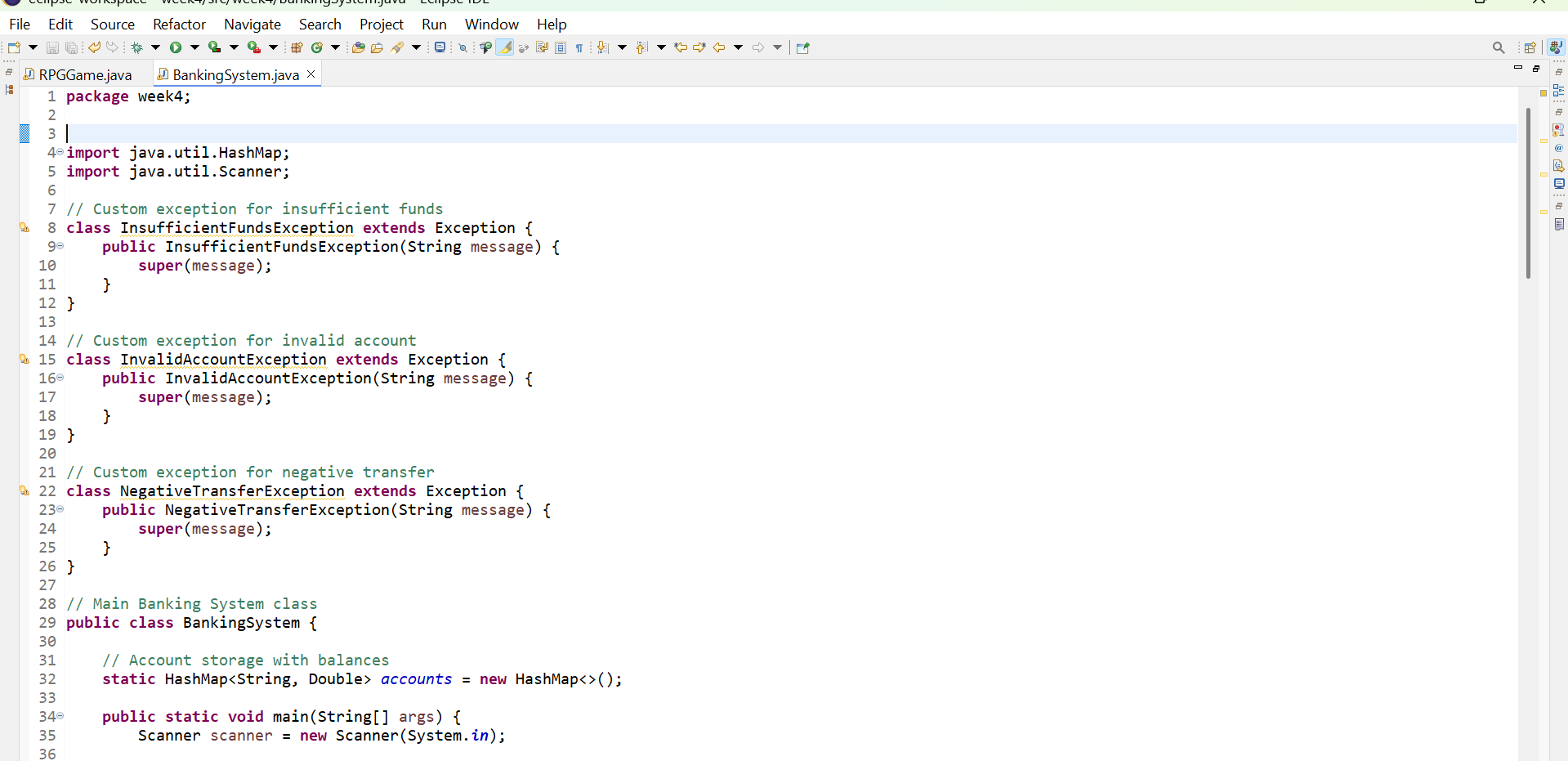Toggle Mark Occurrences highlighter
1568x761 pixels.
pos(506,48)
